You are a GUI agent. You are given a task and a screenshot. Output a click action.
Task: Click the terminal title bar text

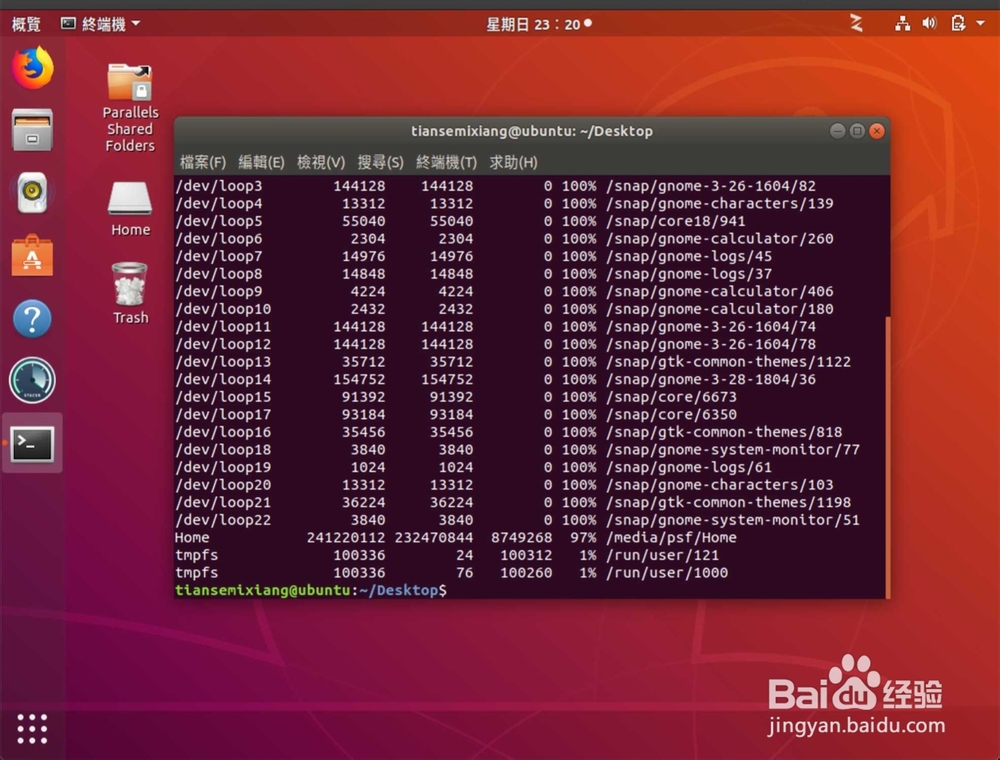click(531, 131)
